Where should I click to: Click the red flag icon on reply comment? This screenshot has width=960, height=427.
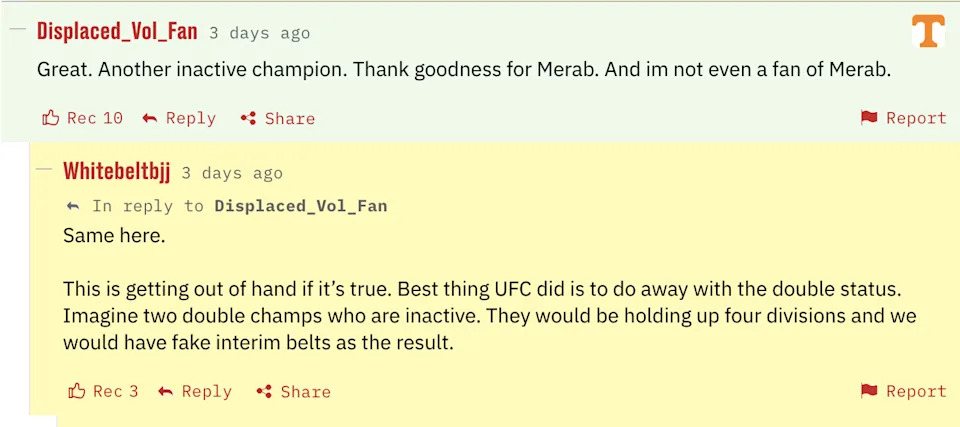869,391
